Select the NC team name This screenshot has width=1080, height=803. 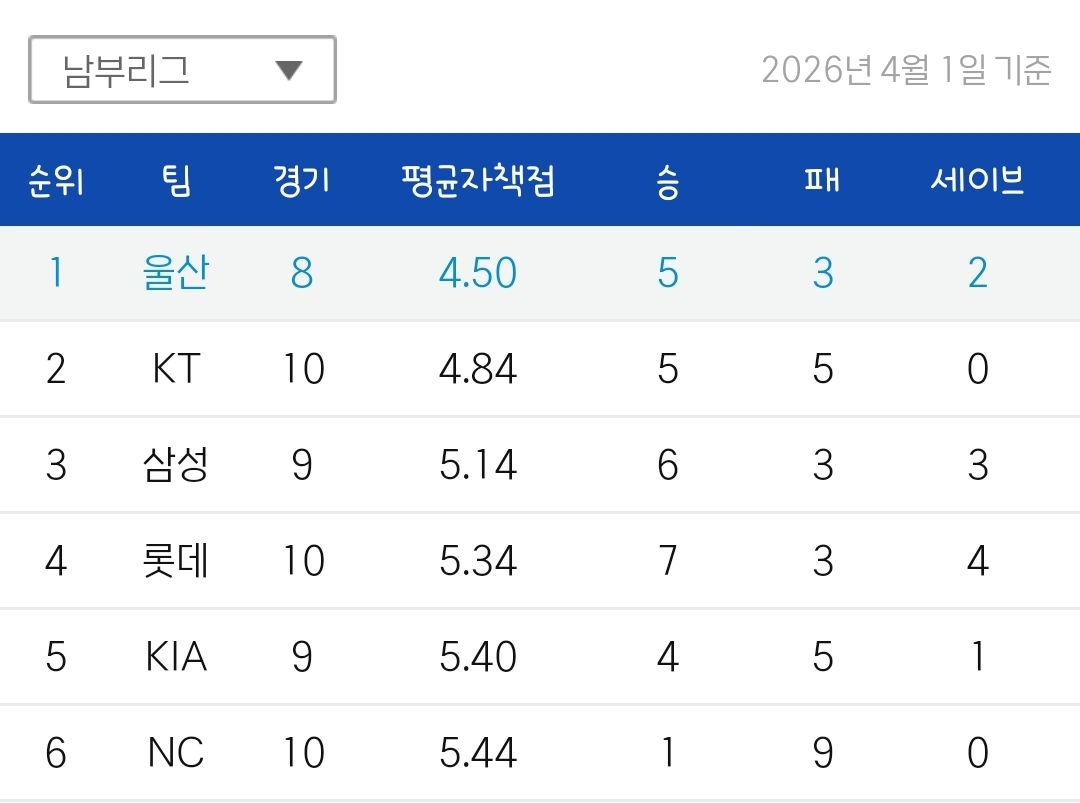(x=176, y=752)
